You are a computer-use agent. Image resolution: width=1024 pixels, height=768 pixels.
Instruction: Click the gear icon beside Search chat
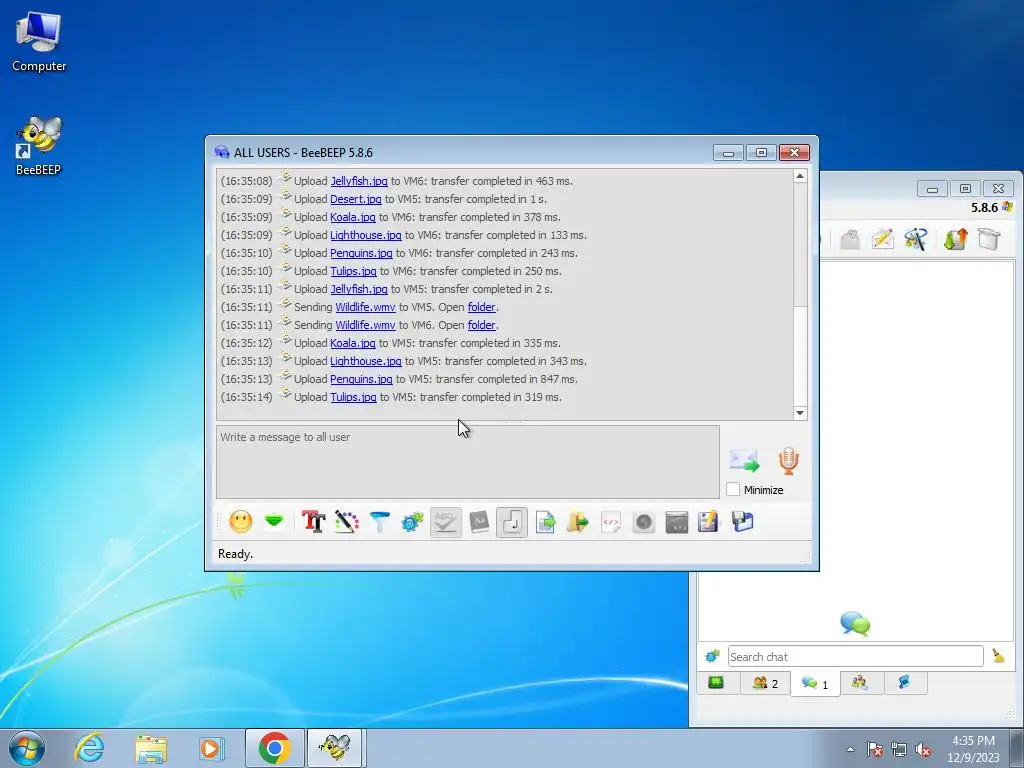[712, 656]
